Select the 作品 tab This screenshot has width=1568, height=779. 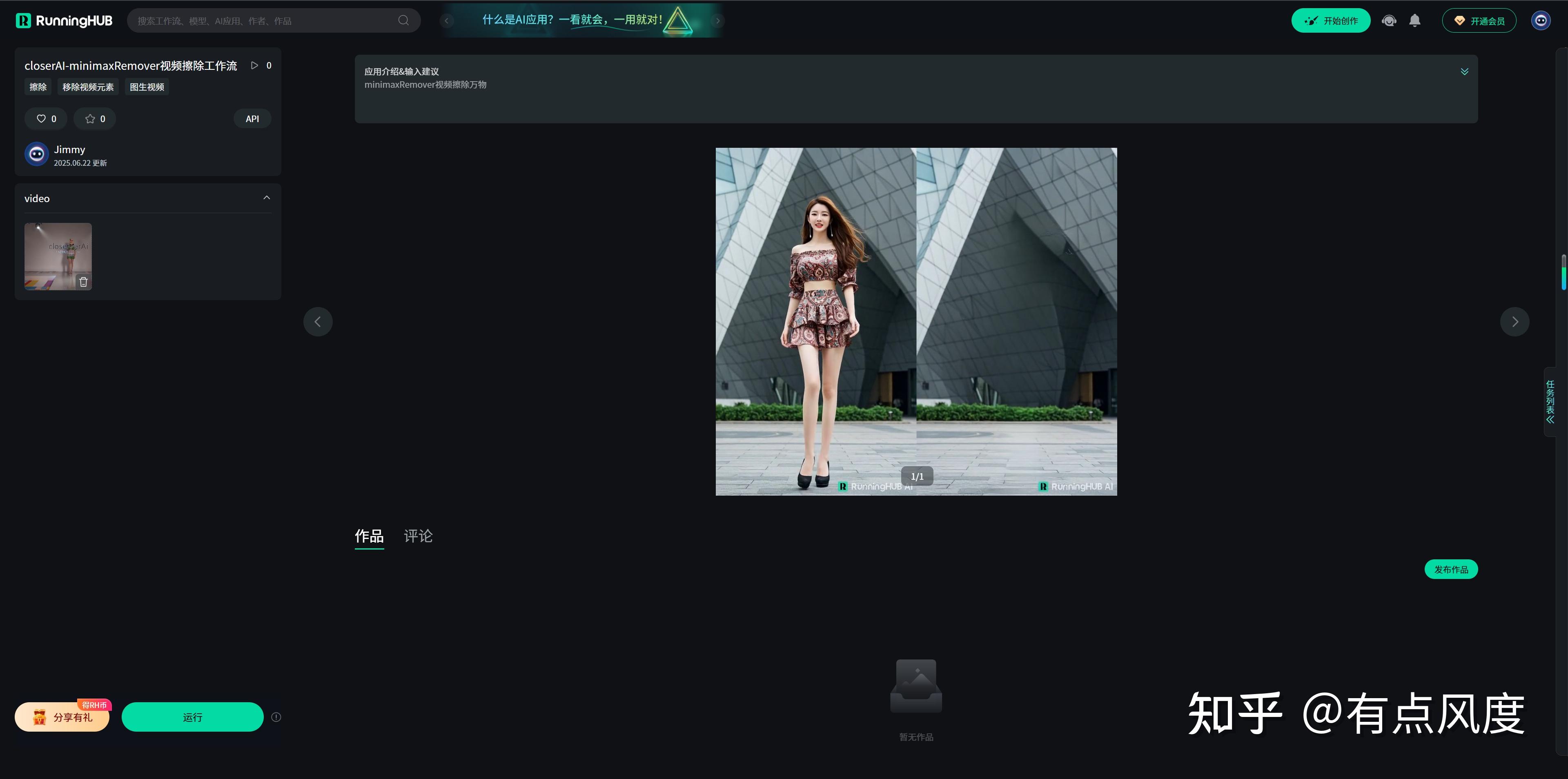coord(368,537)
